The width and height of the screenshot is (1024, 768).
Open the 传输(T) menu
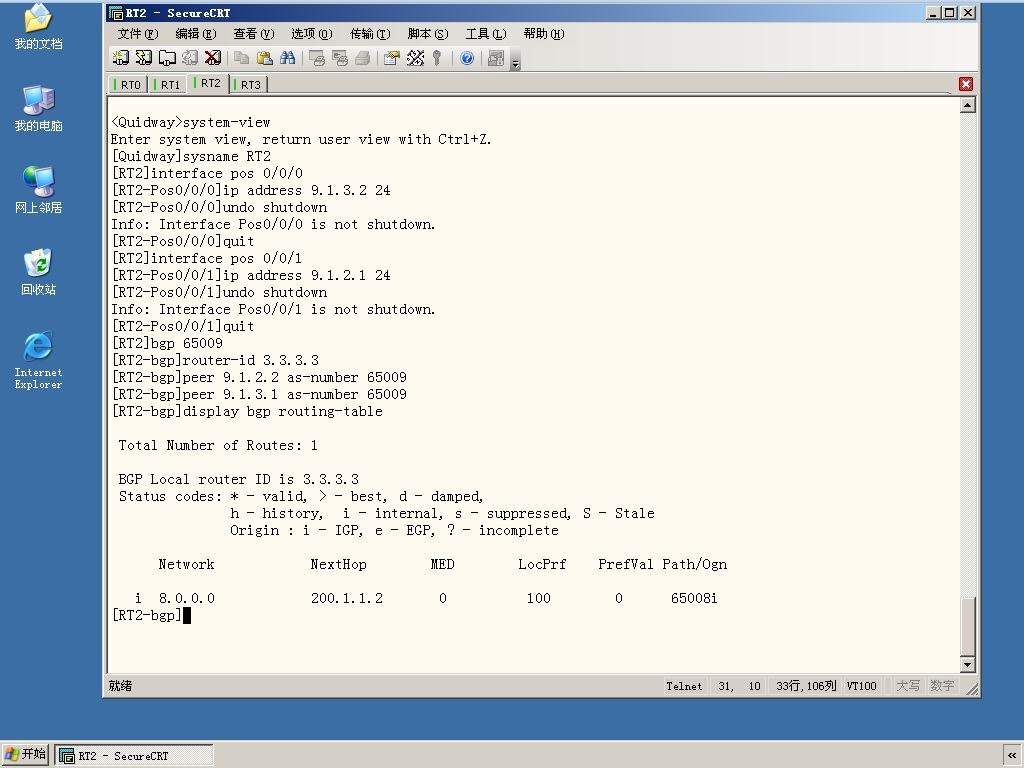(370, 34)
